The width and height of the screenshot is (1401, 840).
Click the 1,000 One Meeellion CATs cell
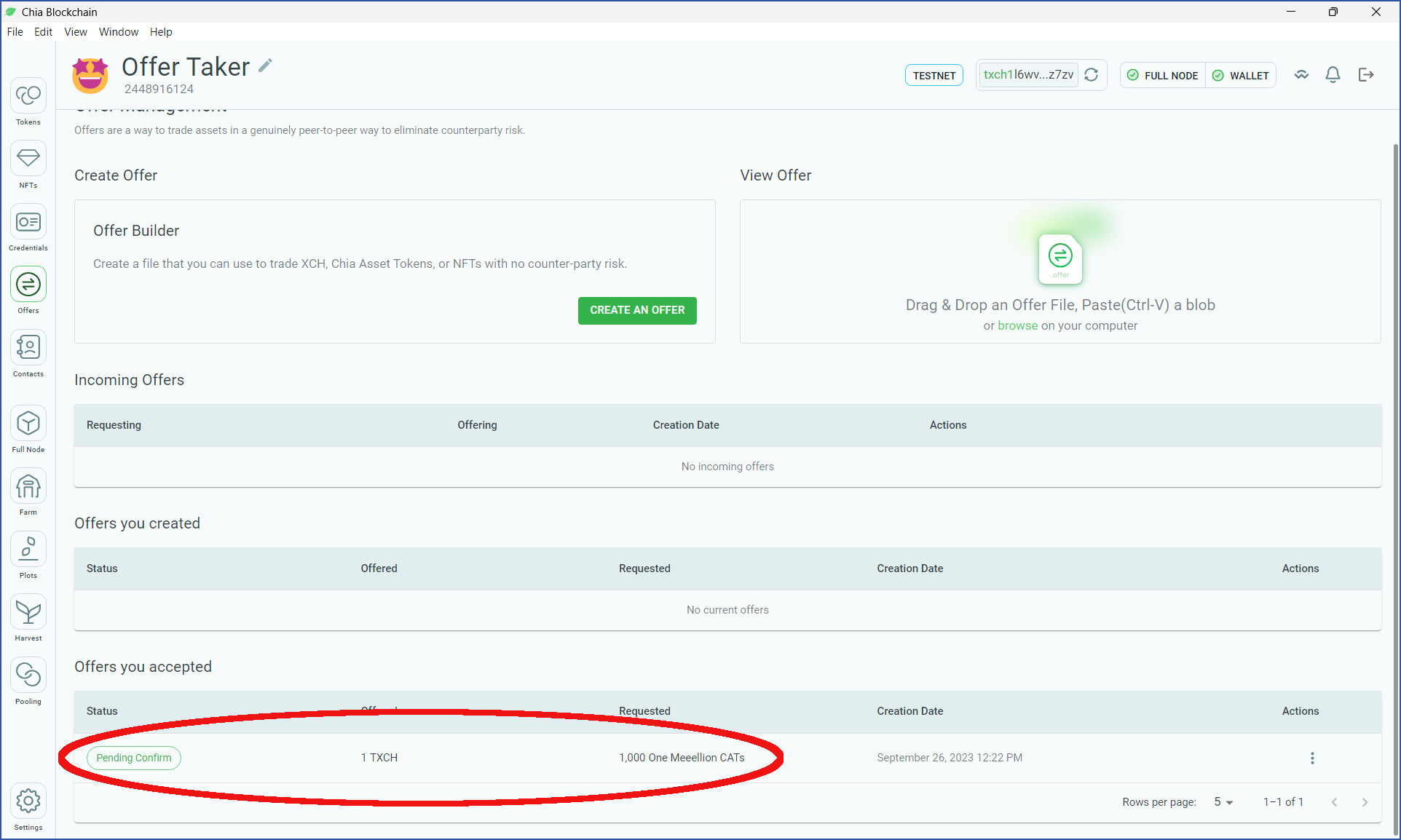(x=682, y=758)
